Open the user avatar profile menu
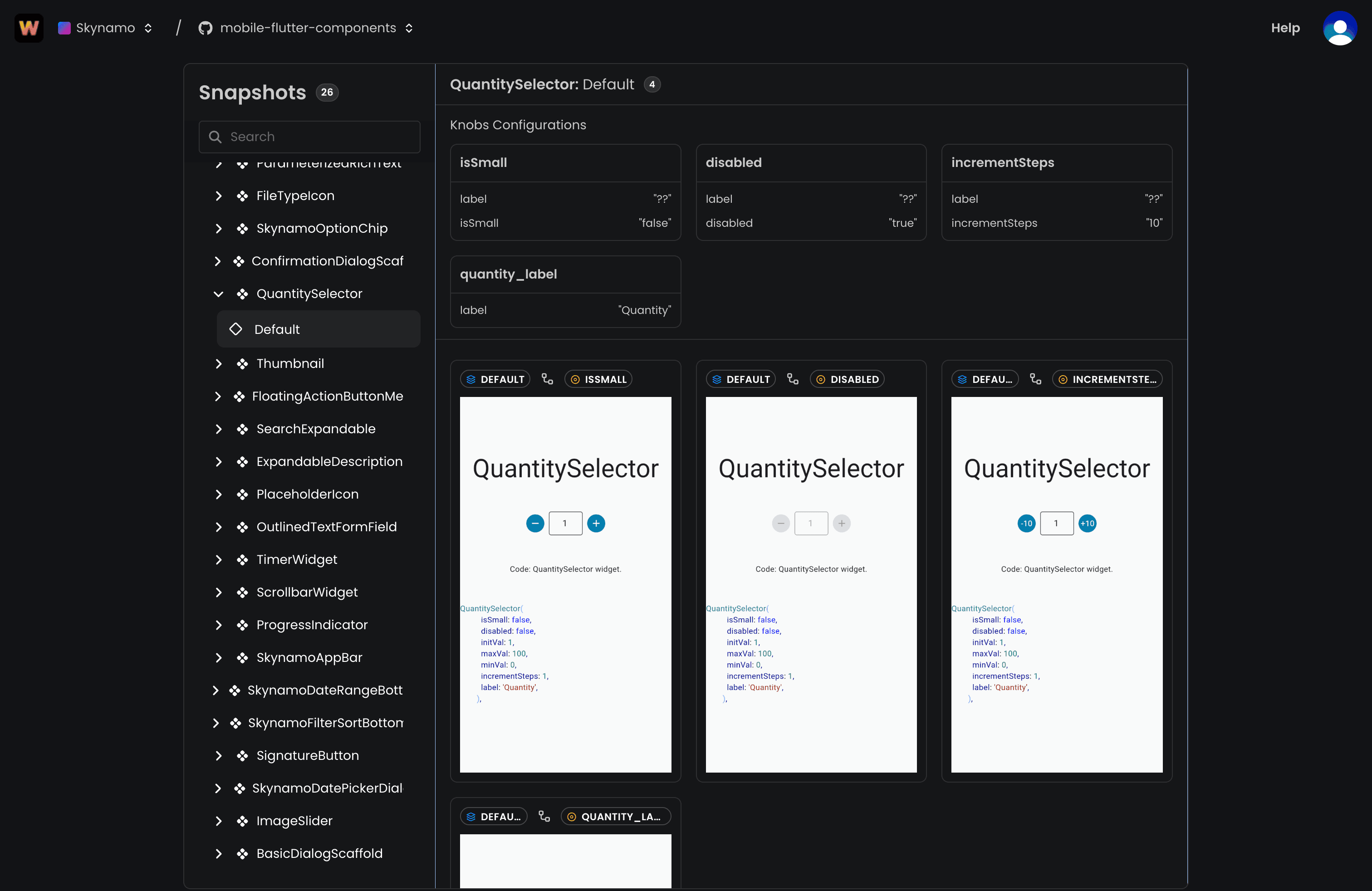This screenshot has width=1372, height=891. [x=1339, y=28]
